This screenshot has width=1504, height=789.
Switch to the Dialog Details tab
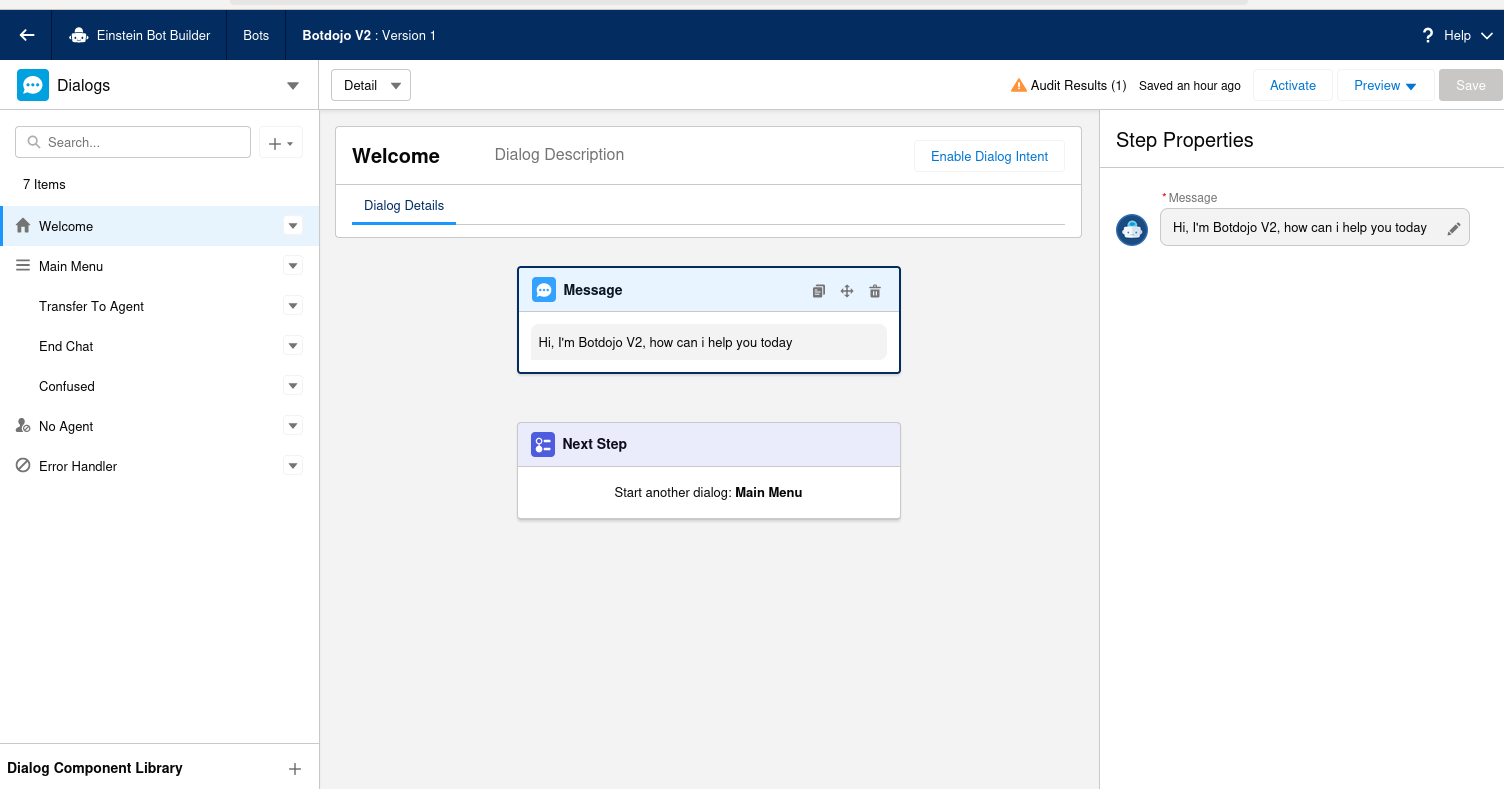coord(404,205)
